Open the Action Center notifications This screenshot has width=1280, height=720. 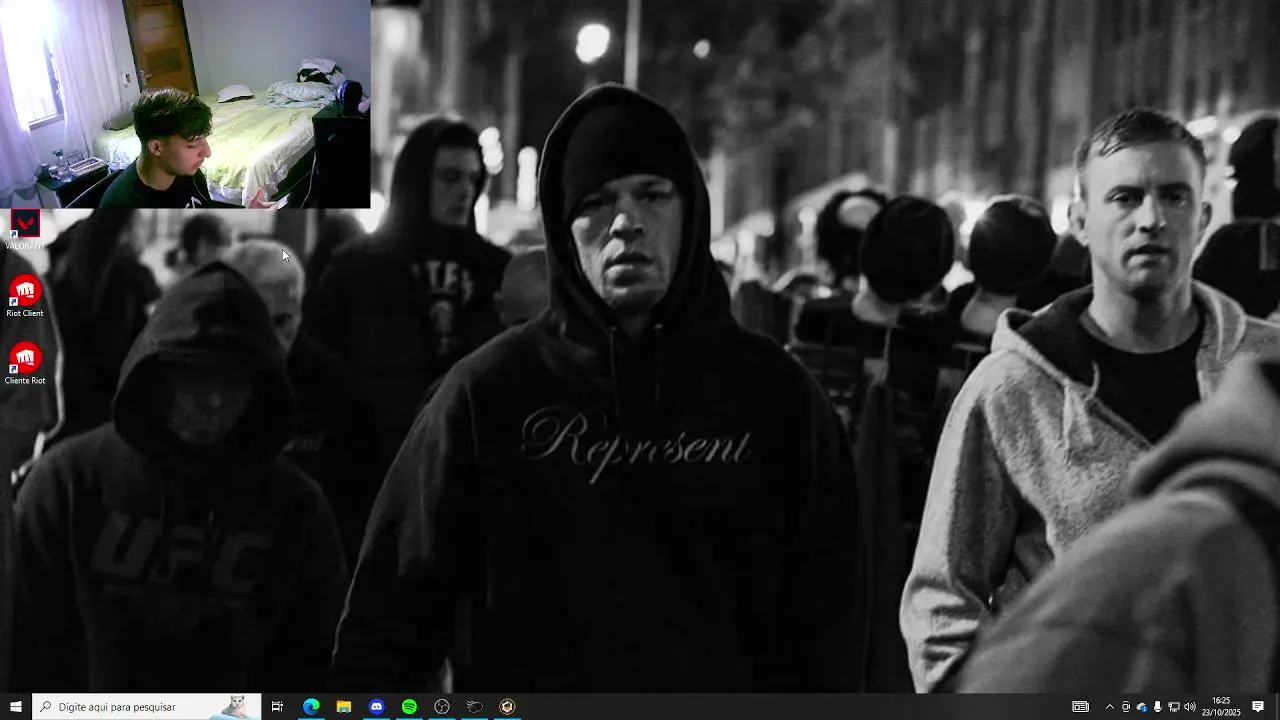[x=1258, y=707]
